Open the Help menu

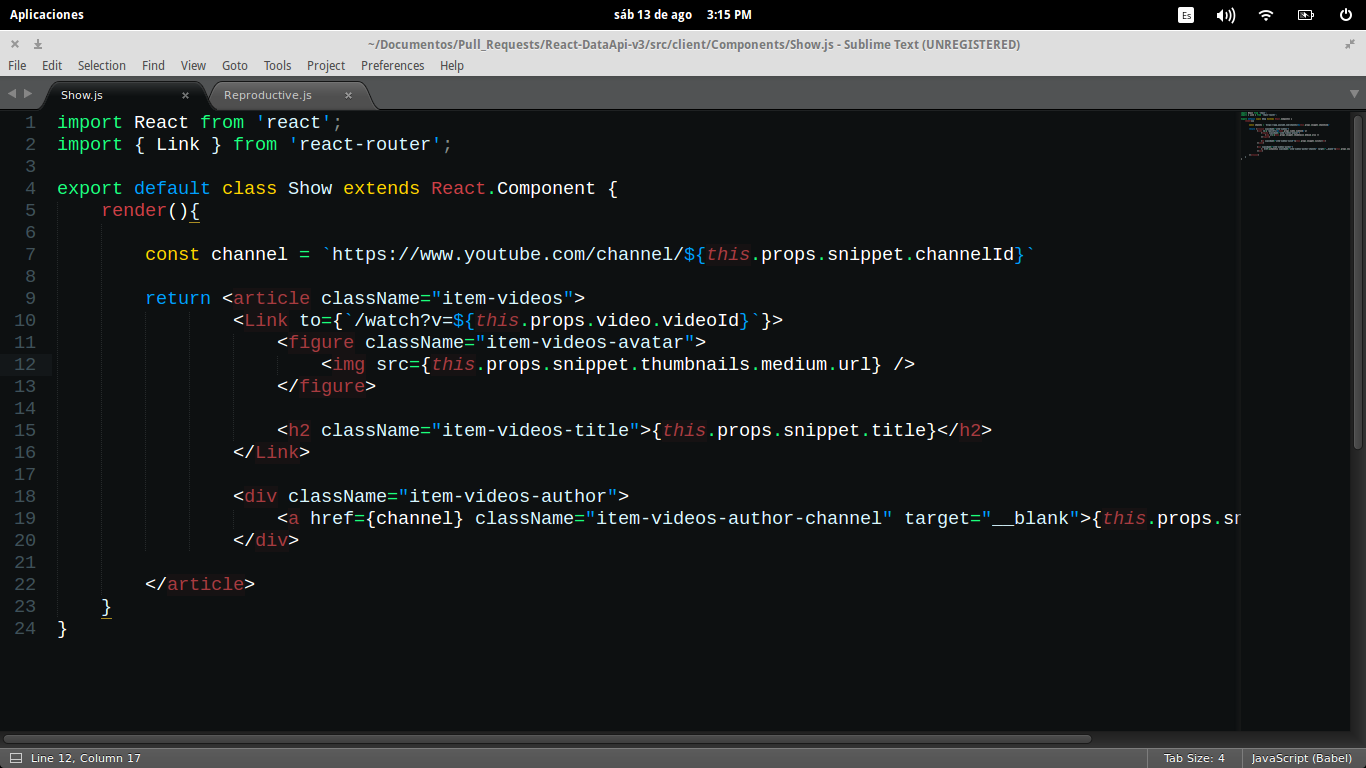pyautogui.click(x=452, y=65)
